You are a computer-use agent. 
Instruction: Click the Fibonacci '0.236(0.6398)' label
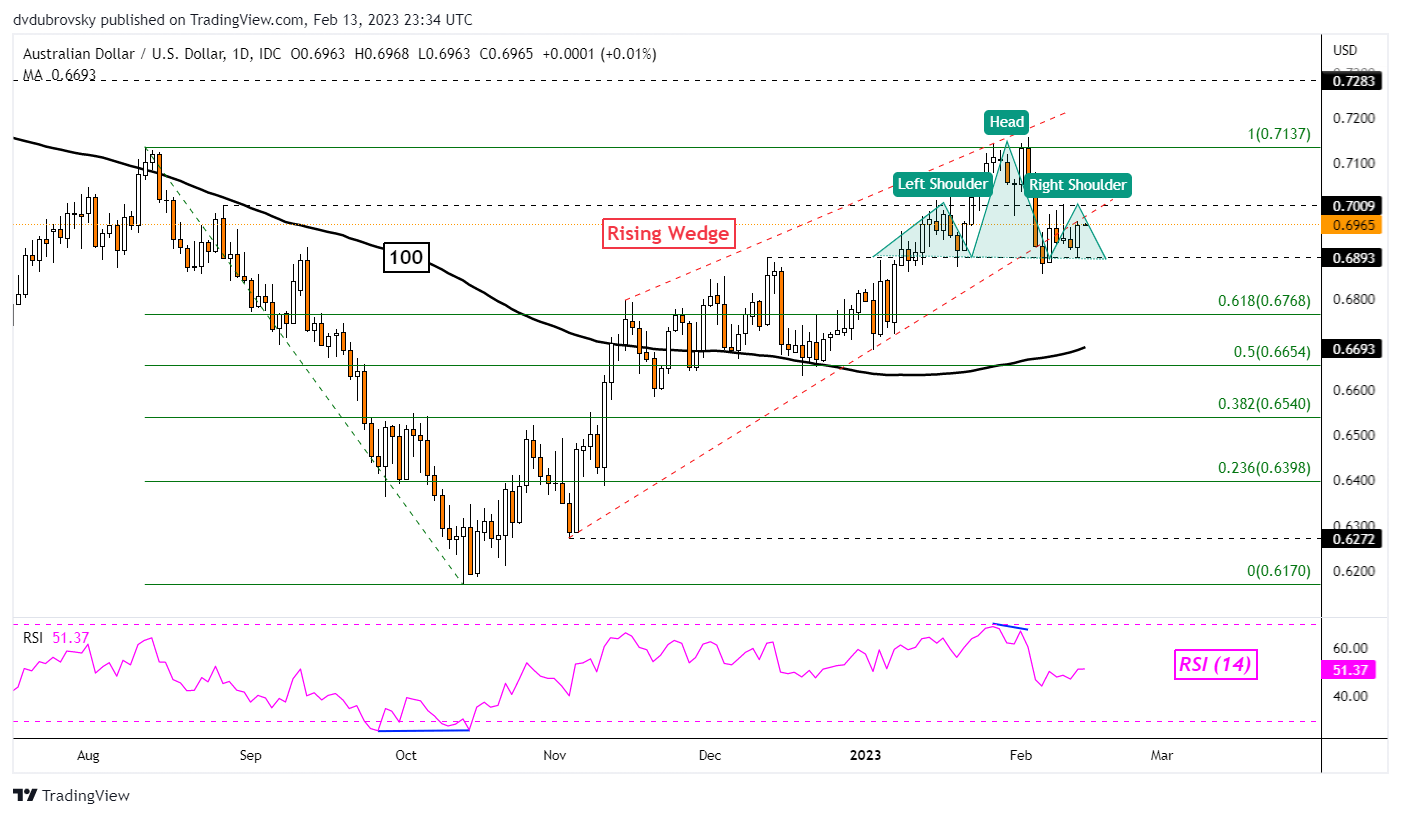tap(1263, 468)
